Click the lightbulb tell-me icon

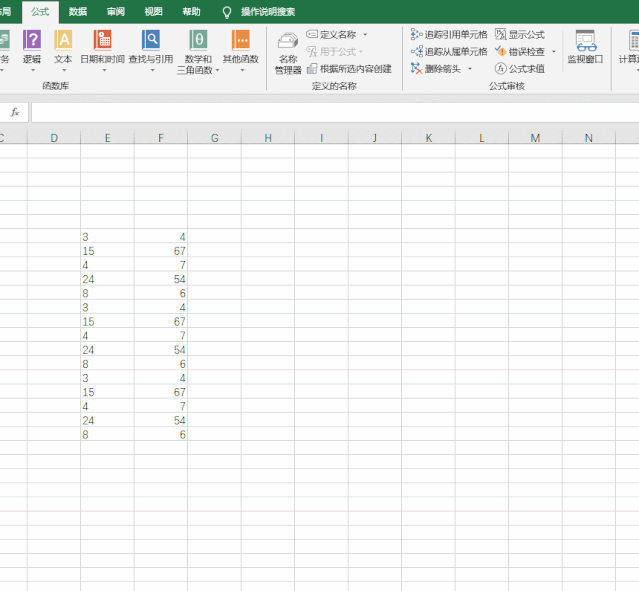[x=227, y=12]
